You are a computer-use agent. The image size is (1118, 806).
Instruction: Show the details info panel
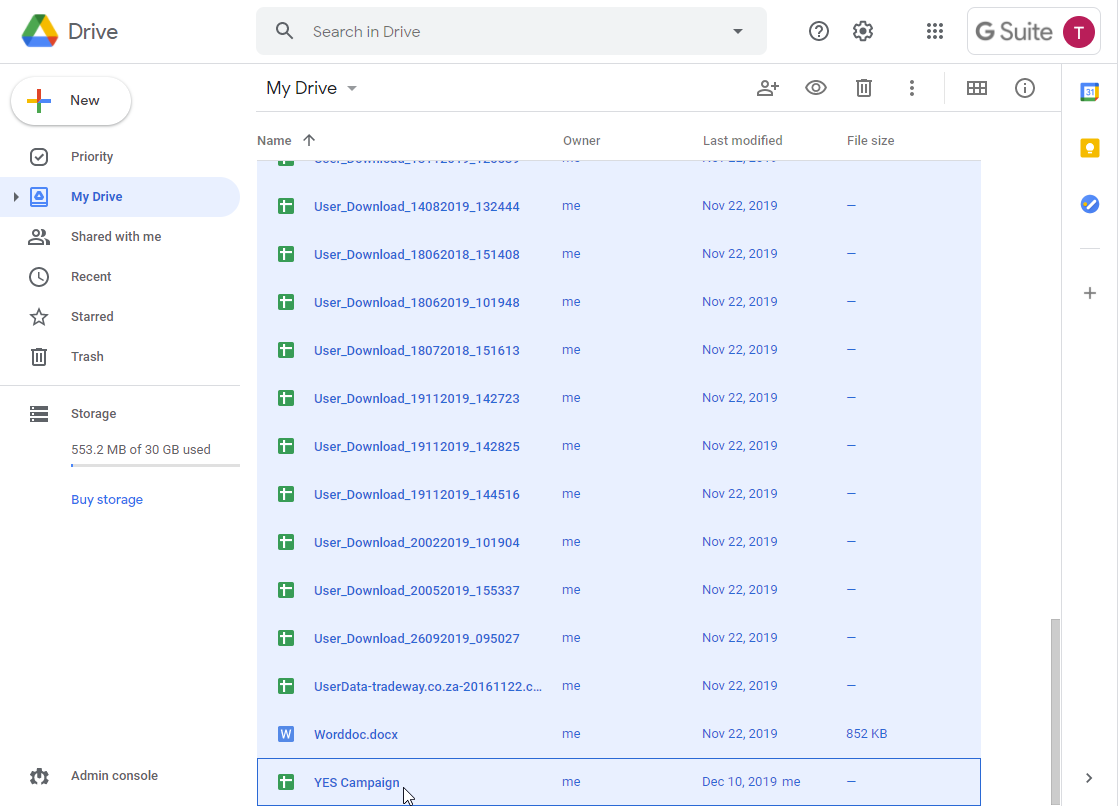pos(1025,88)
